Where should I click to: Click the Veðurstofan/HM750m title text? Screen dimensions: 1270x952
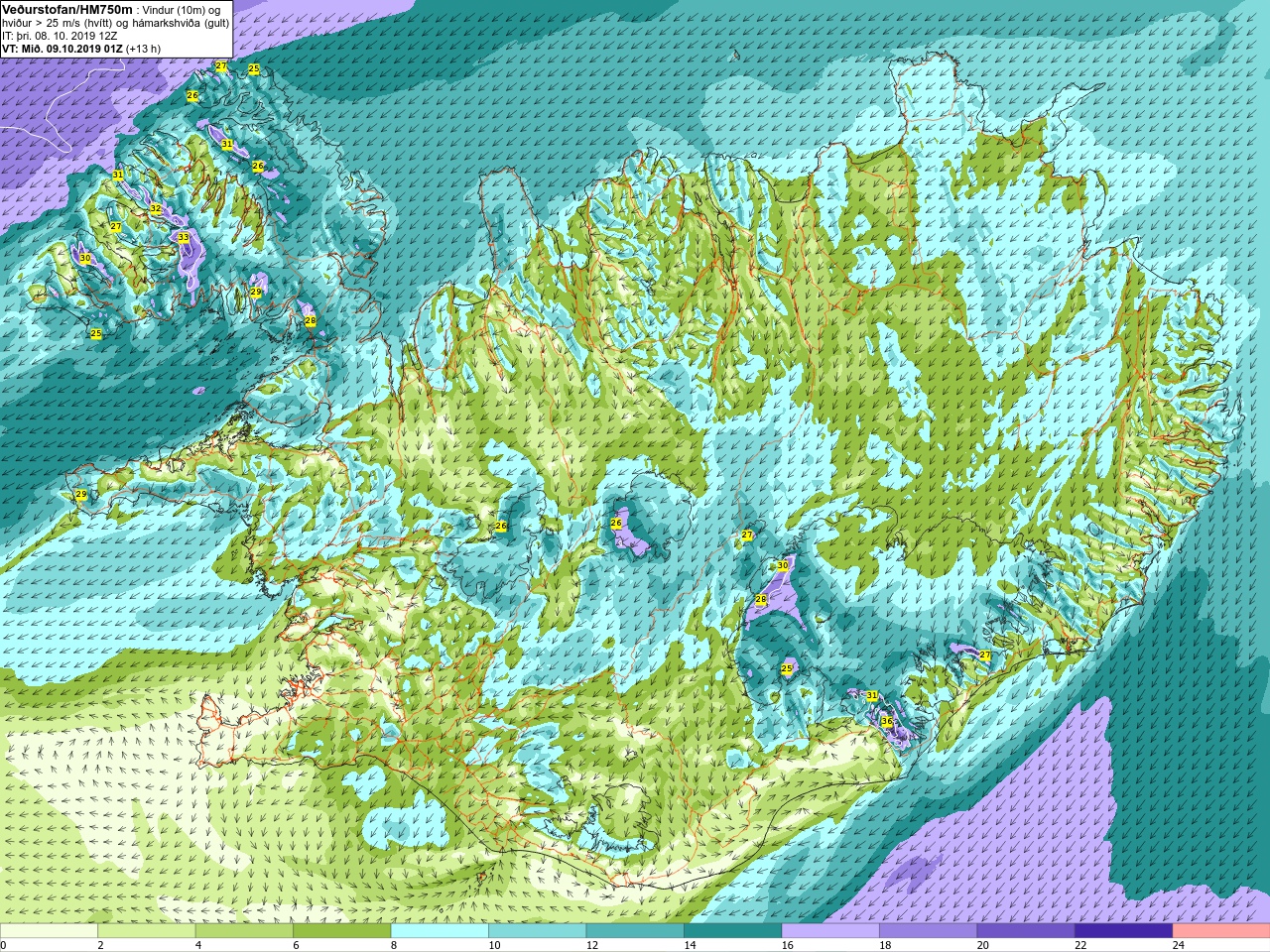(x=67, y=9)
